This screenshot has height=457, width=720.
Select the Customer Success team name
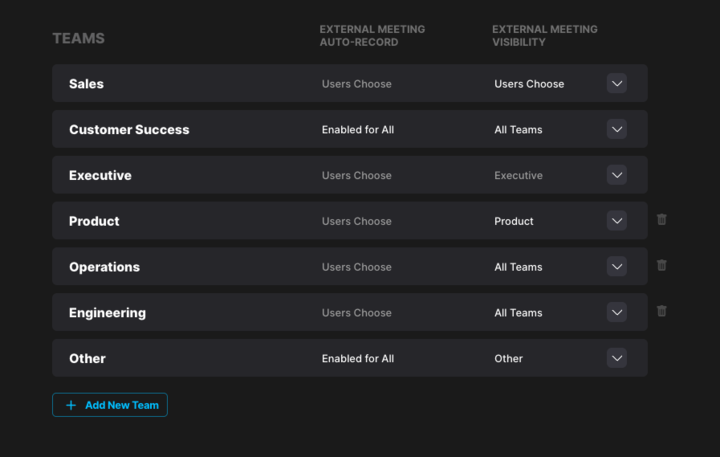tap(129, 130)
